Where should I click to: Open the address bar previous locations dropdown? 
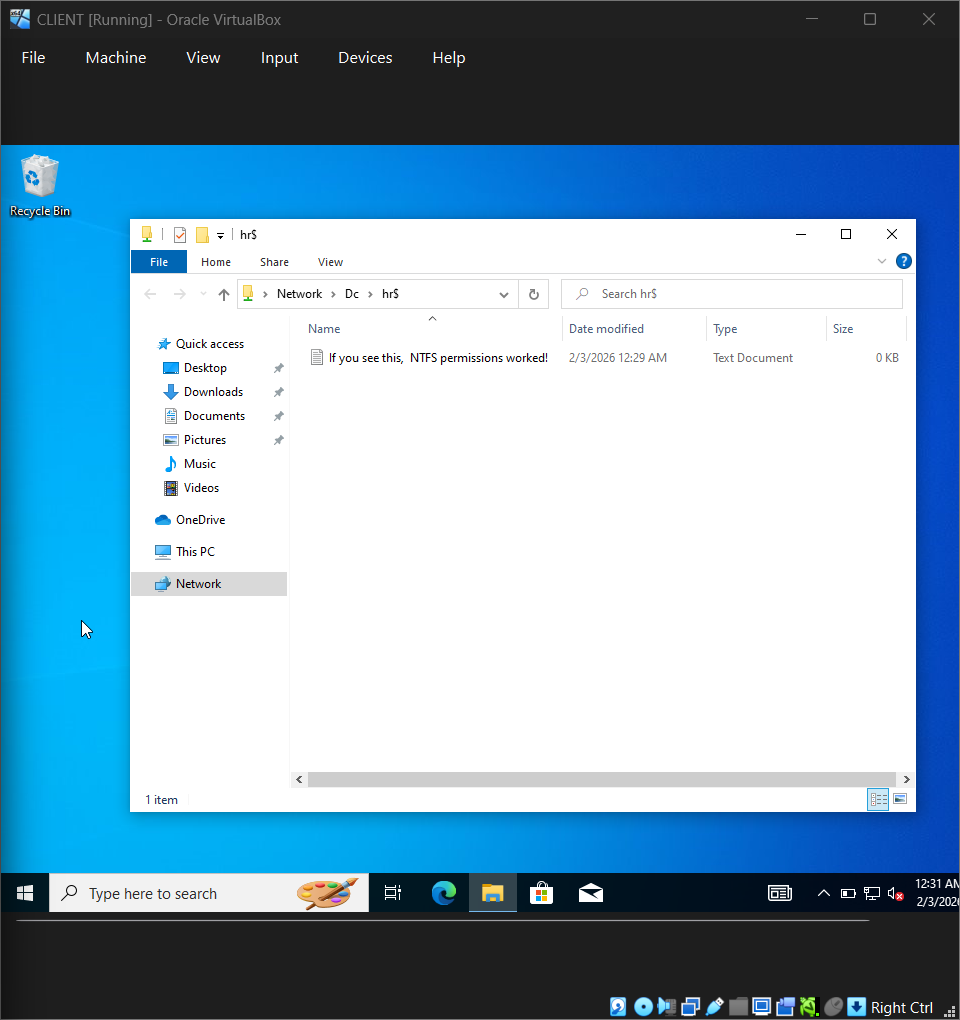coord(503,295)
